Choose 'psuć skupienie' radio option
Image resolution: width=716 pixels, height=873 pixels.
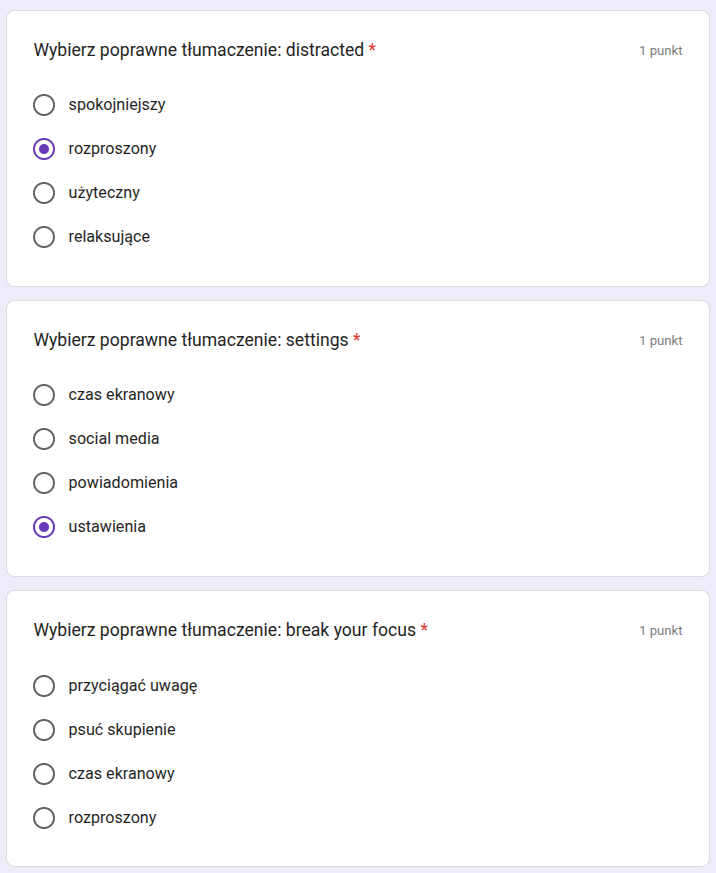pyautogui.click(x=44, y=730)
